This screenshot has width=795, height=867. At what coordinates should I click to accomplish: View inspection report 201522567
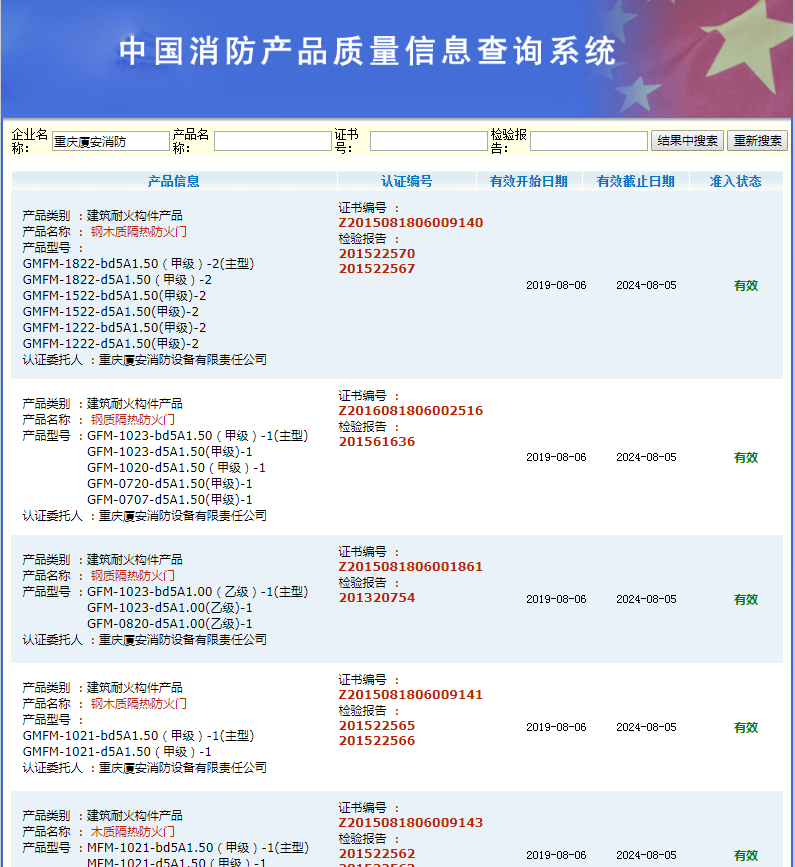(376, 269)
